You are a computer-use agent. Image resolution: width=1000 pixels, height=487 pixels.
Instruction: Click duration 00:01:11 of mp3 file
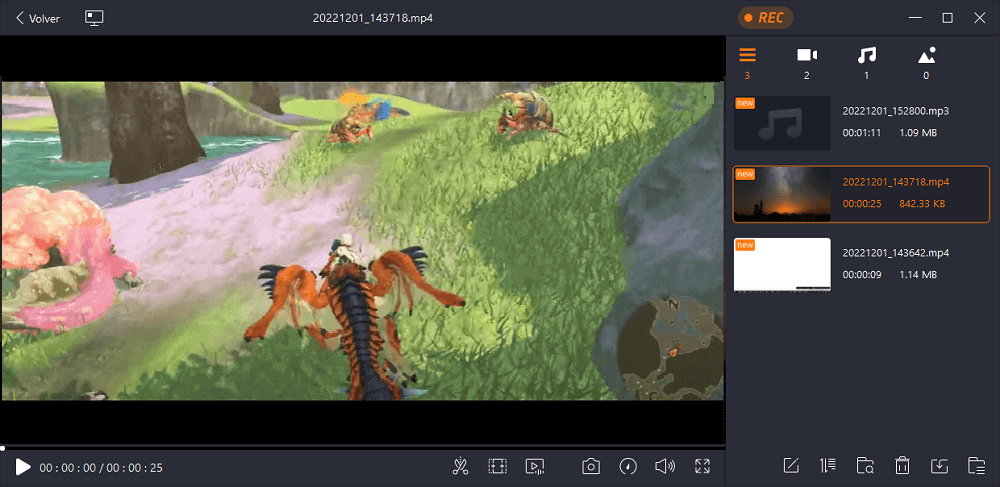point(862,133)
